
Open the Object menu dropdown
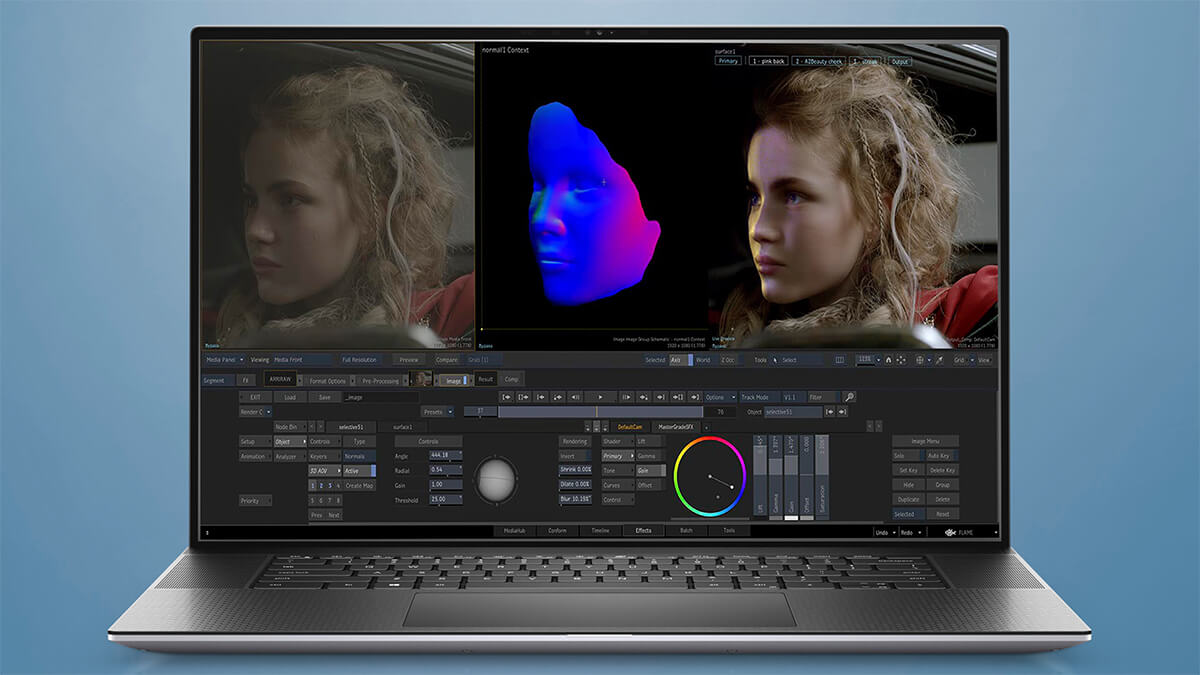[290, 441]
